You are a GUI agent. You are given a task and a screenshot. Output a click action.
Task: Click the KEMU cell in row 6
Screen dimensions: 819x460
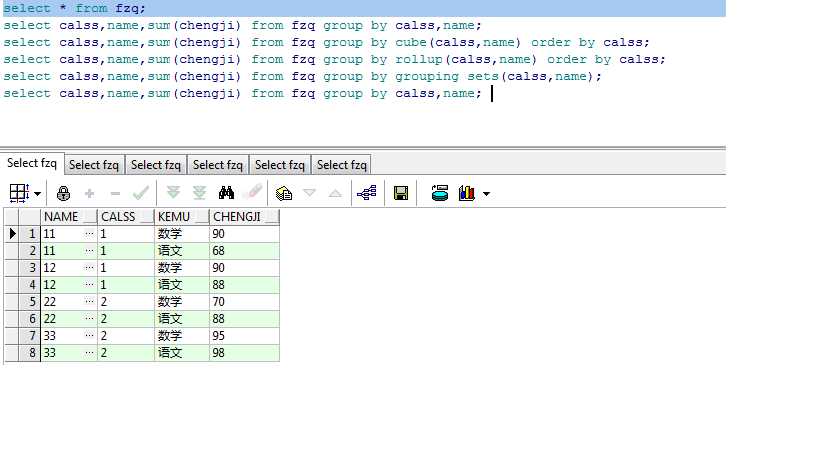182,319
